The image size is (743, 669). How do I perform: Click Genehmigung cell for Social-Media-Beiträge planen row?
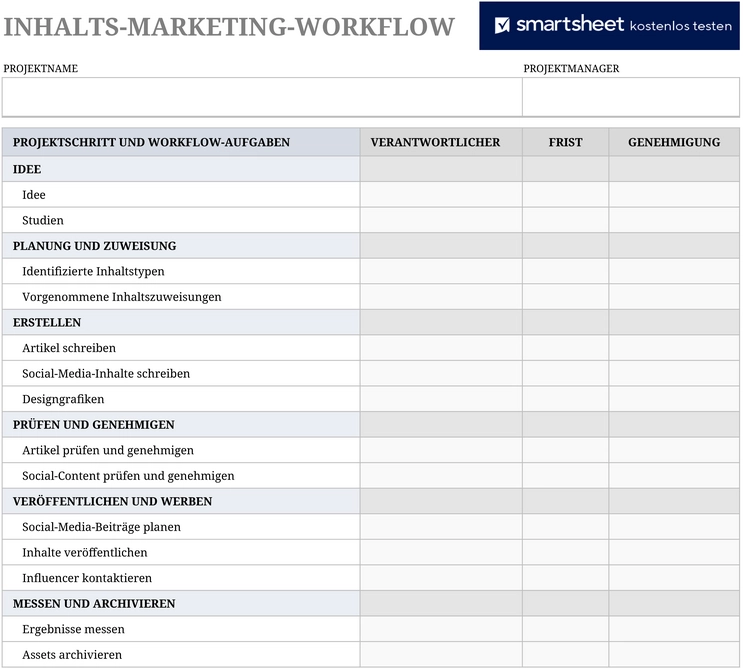click(674, 527)
